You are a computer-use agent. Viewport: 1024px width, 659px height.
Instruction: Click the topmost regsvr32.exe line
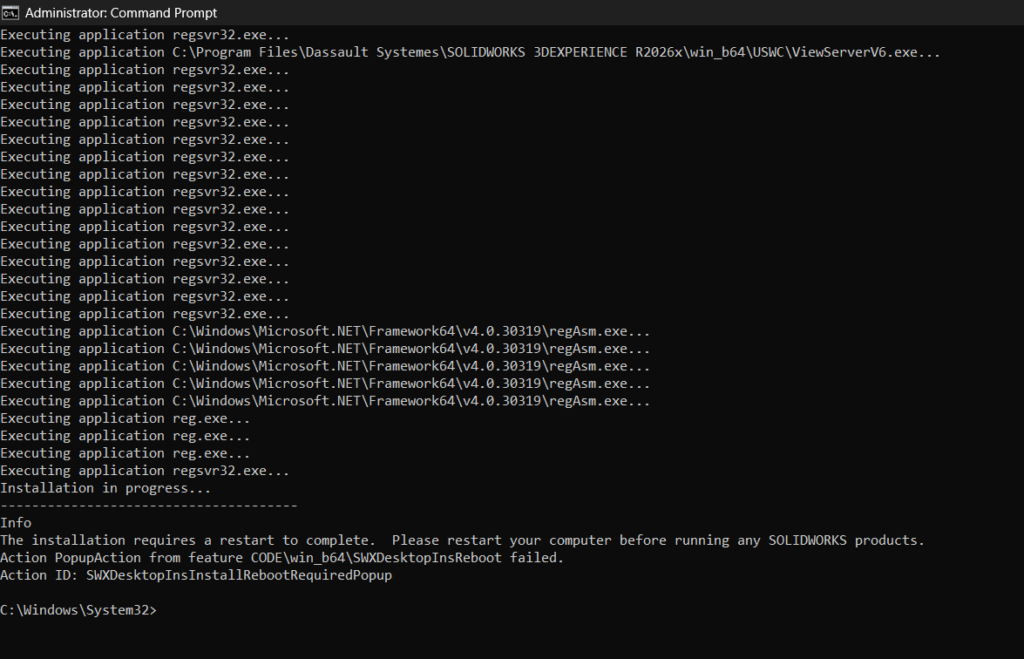pos(145,35)
